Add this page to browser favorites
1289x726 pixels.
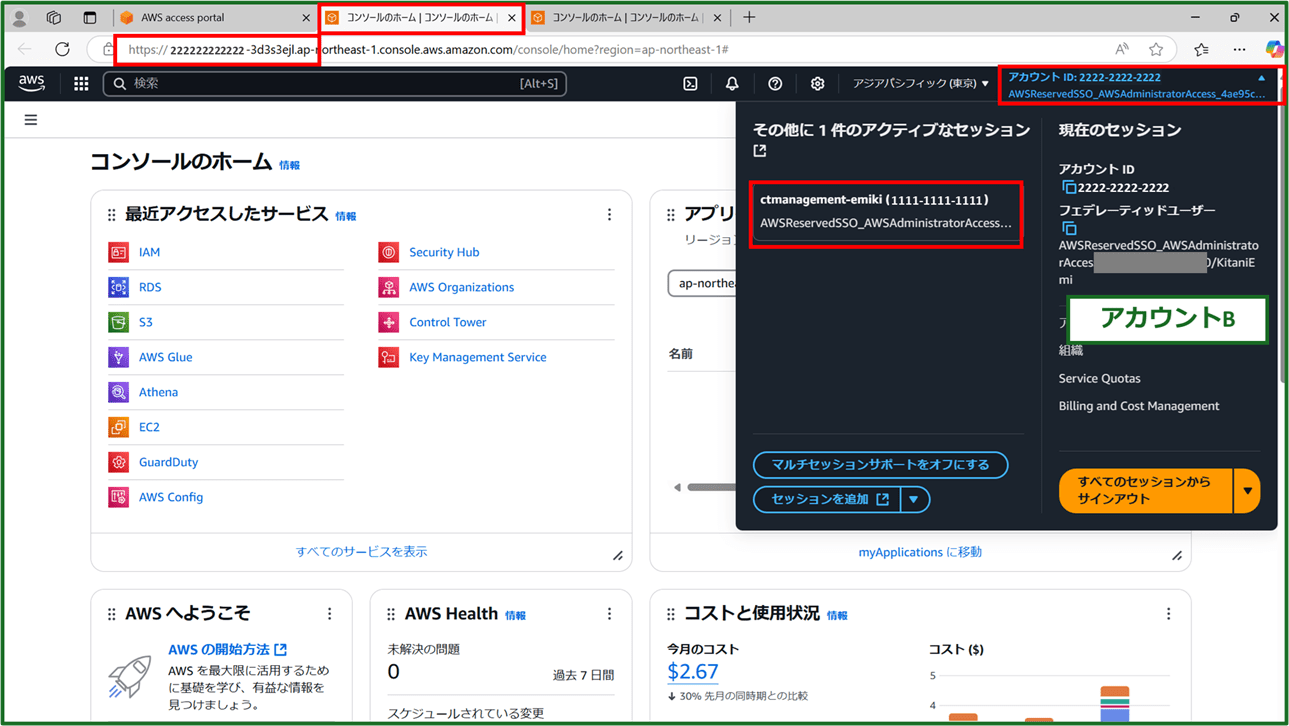coord(1156,49)
